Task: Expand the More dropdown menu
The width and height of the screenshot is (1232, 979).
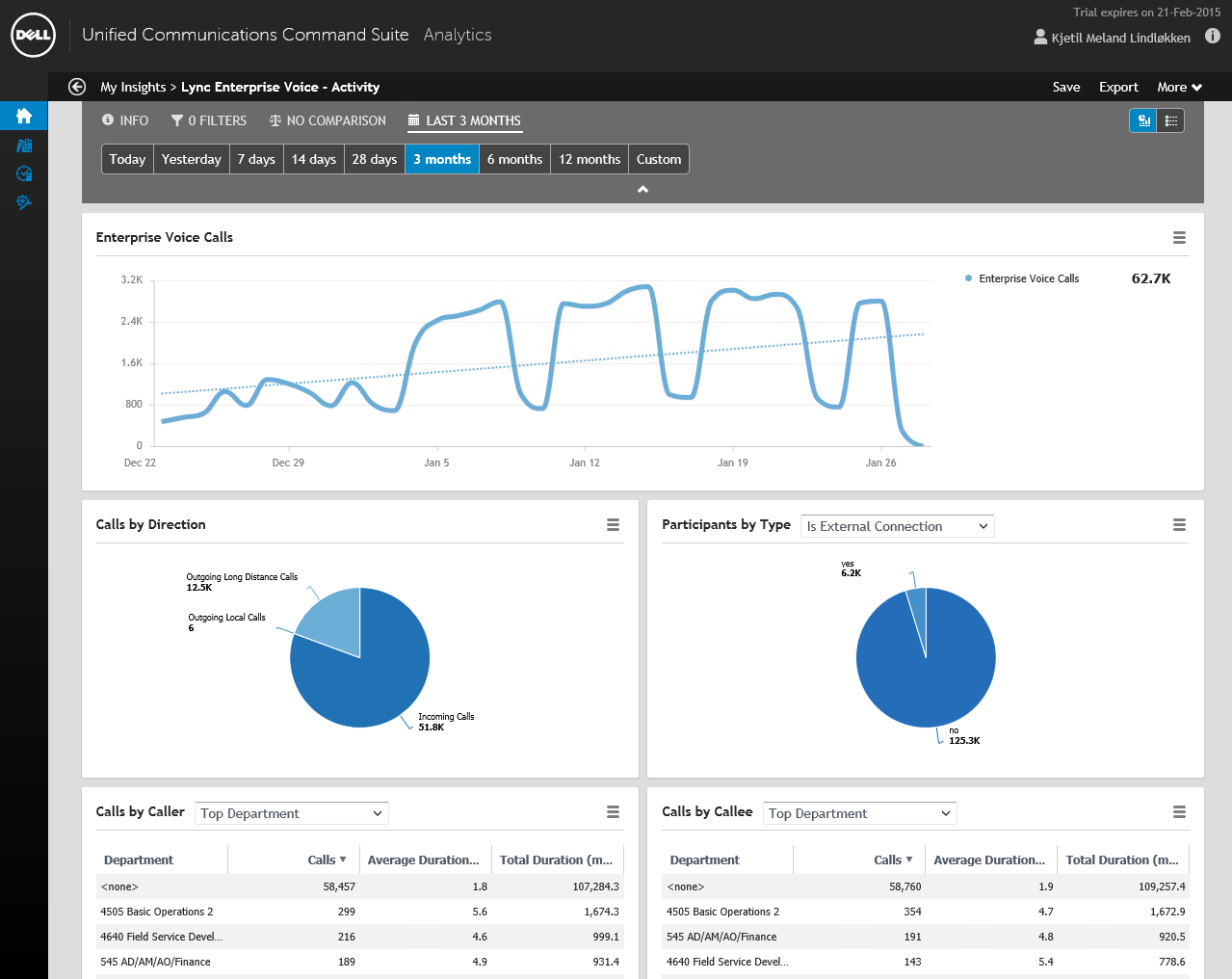Action: [x=1179, y=87]
